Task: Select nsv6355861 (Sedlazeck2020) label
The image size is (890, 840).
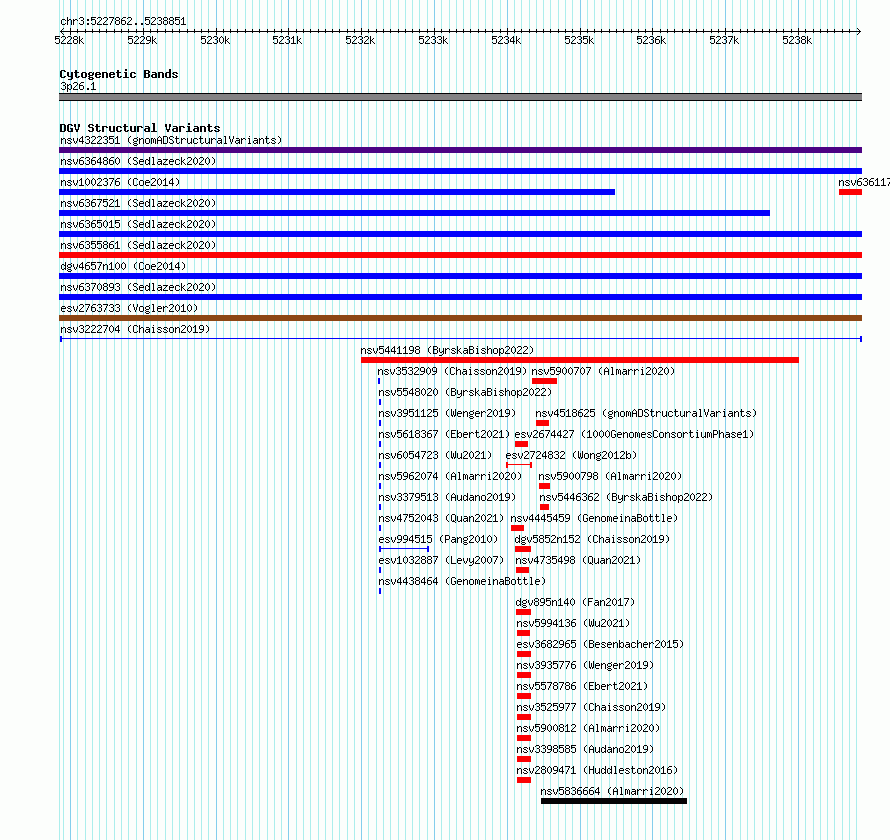Action: [138, 245]
